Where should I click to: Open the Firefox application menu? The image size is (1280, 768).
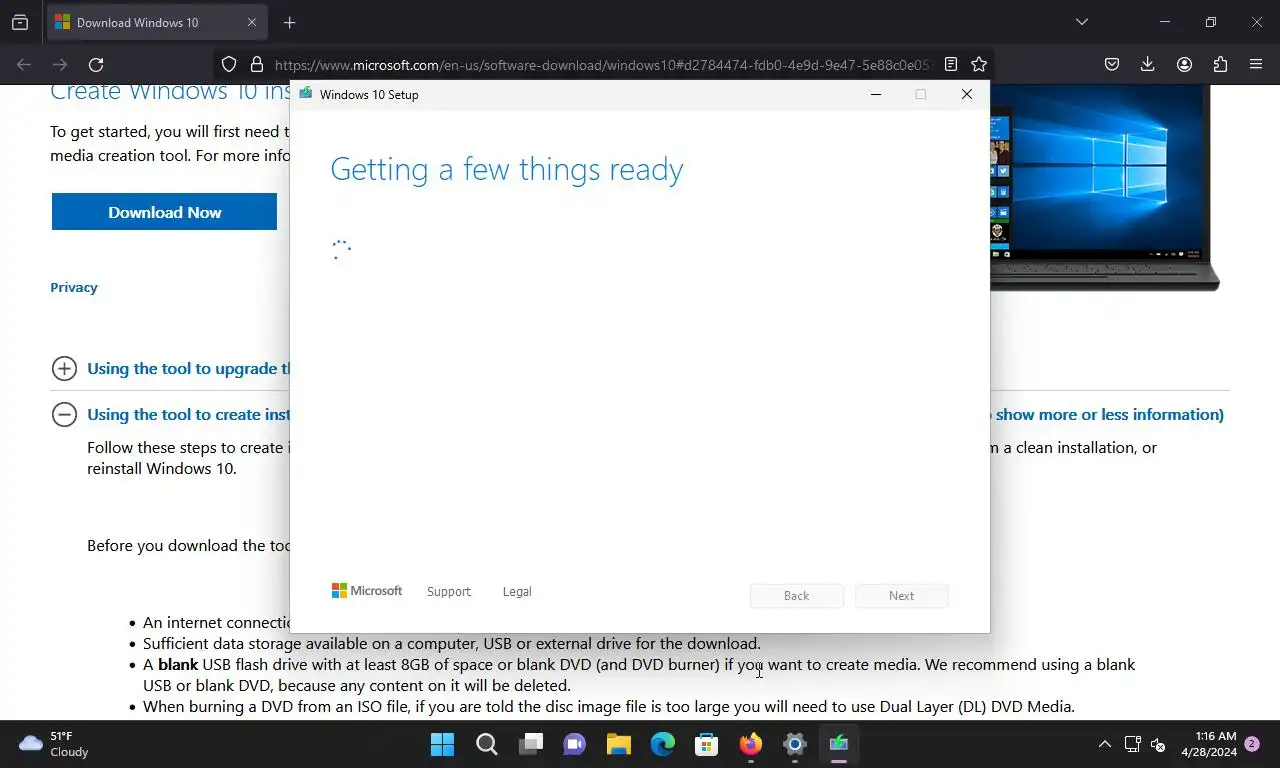[1256, 65]
